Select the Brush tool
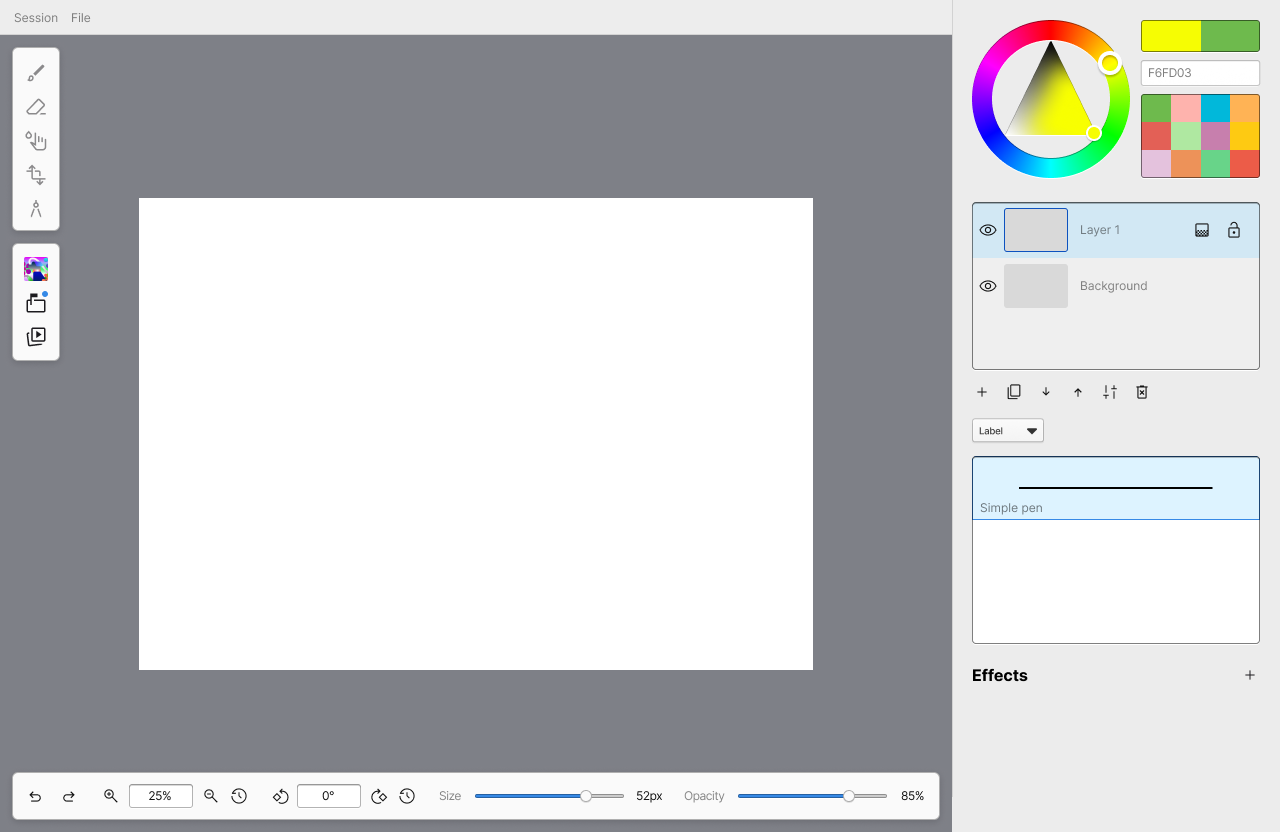The width and height of the screenshot is (1280, 832). point(36,73)
